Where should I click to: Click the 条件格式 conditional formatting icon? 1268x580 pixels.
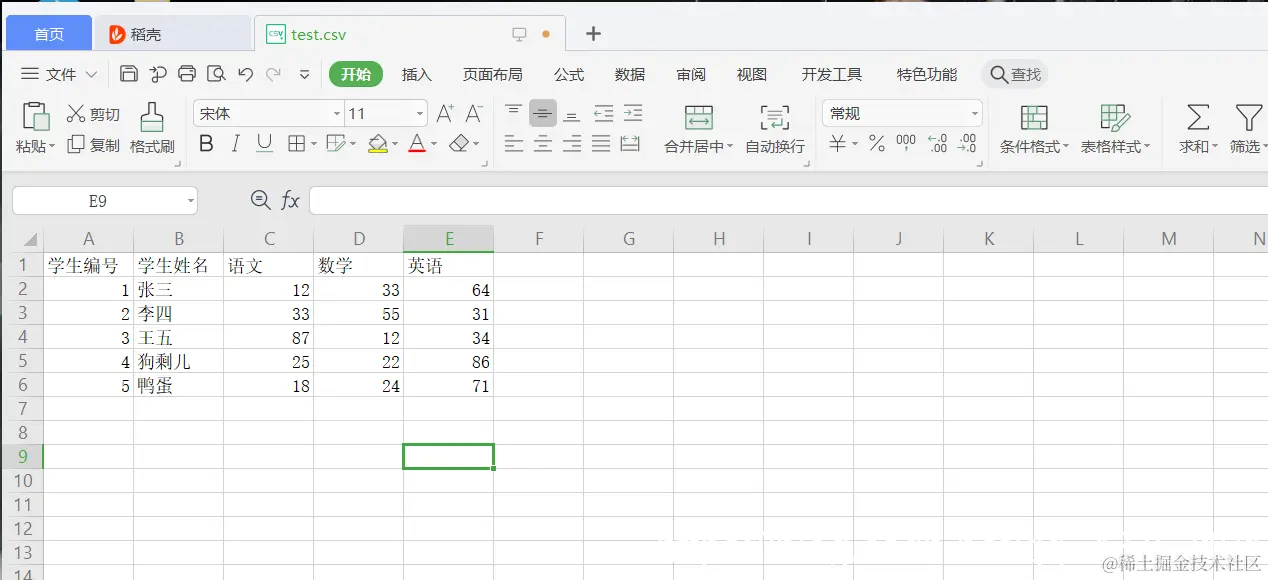point(1035,117)
